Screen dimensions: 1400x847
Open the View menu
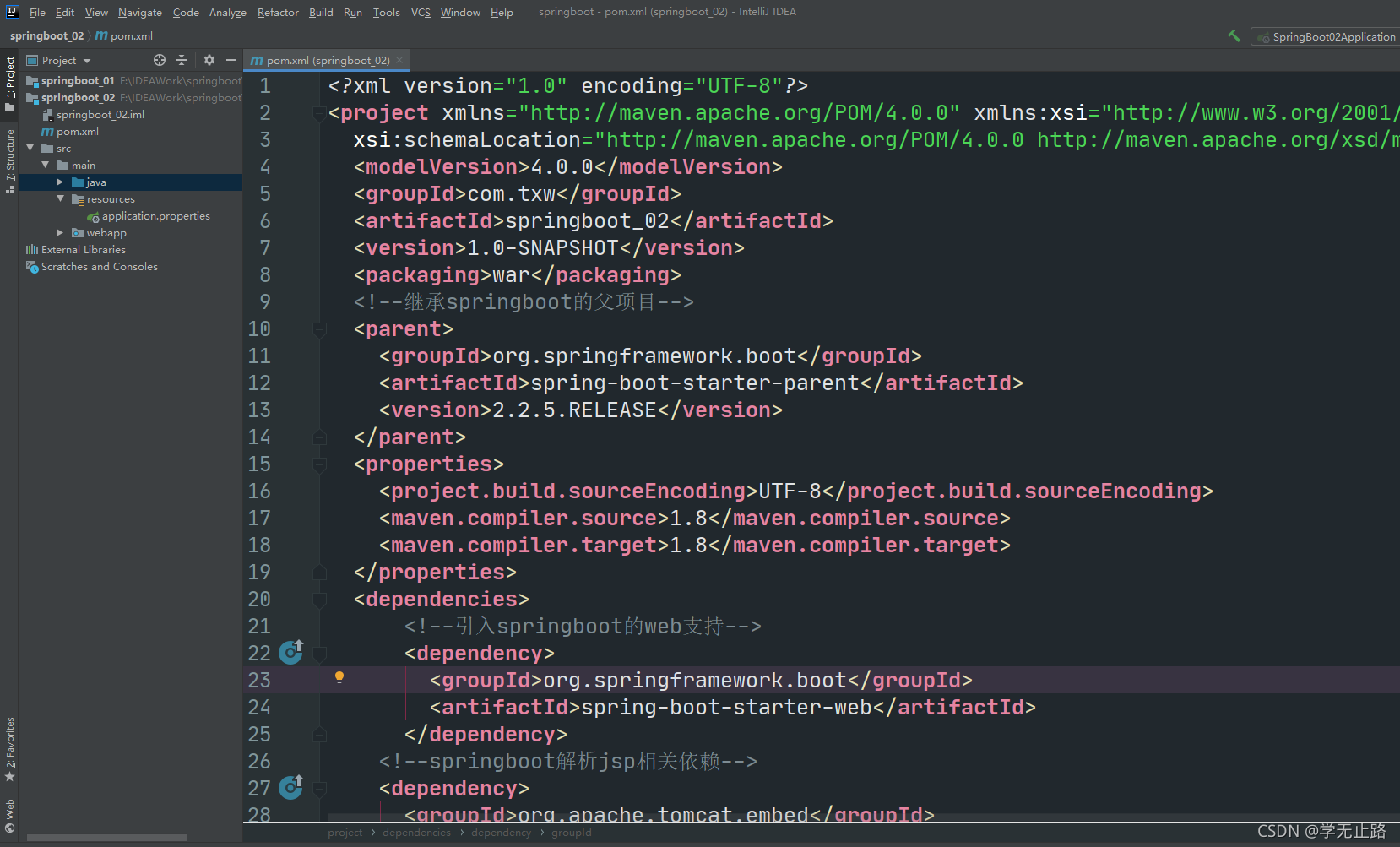(x=96, y=13)
